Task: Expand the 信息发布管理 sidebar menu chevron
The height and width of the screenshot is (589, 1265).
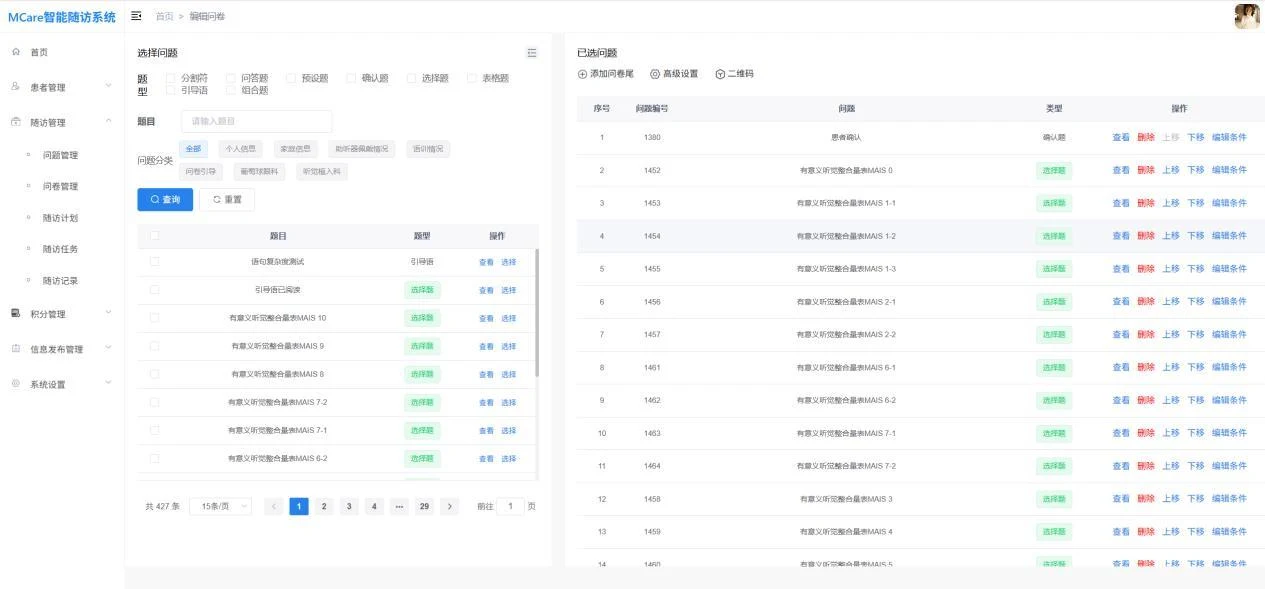Action: tap(108, 348)
